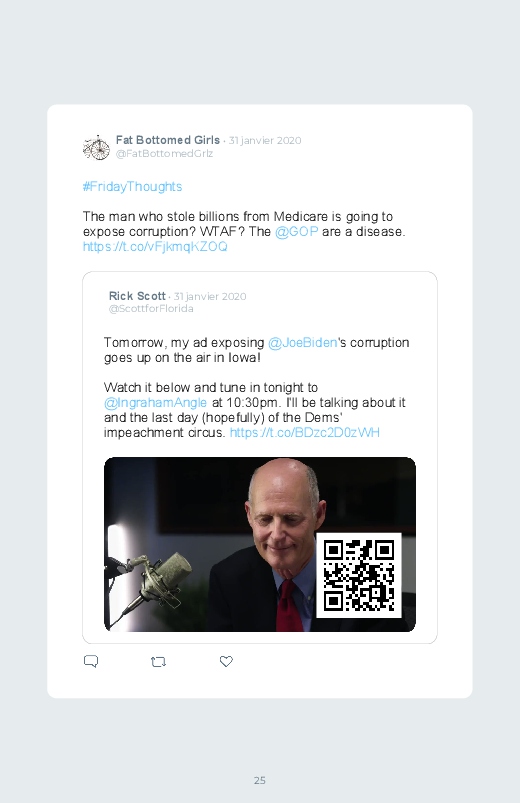Follow the t.co/vFjkmqKZOQ link
520x803 pixels.
tap(155, 246)
